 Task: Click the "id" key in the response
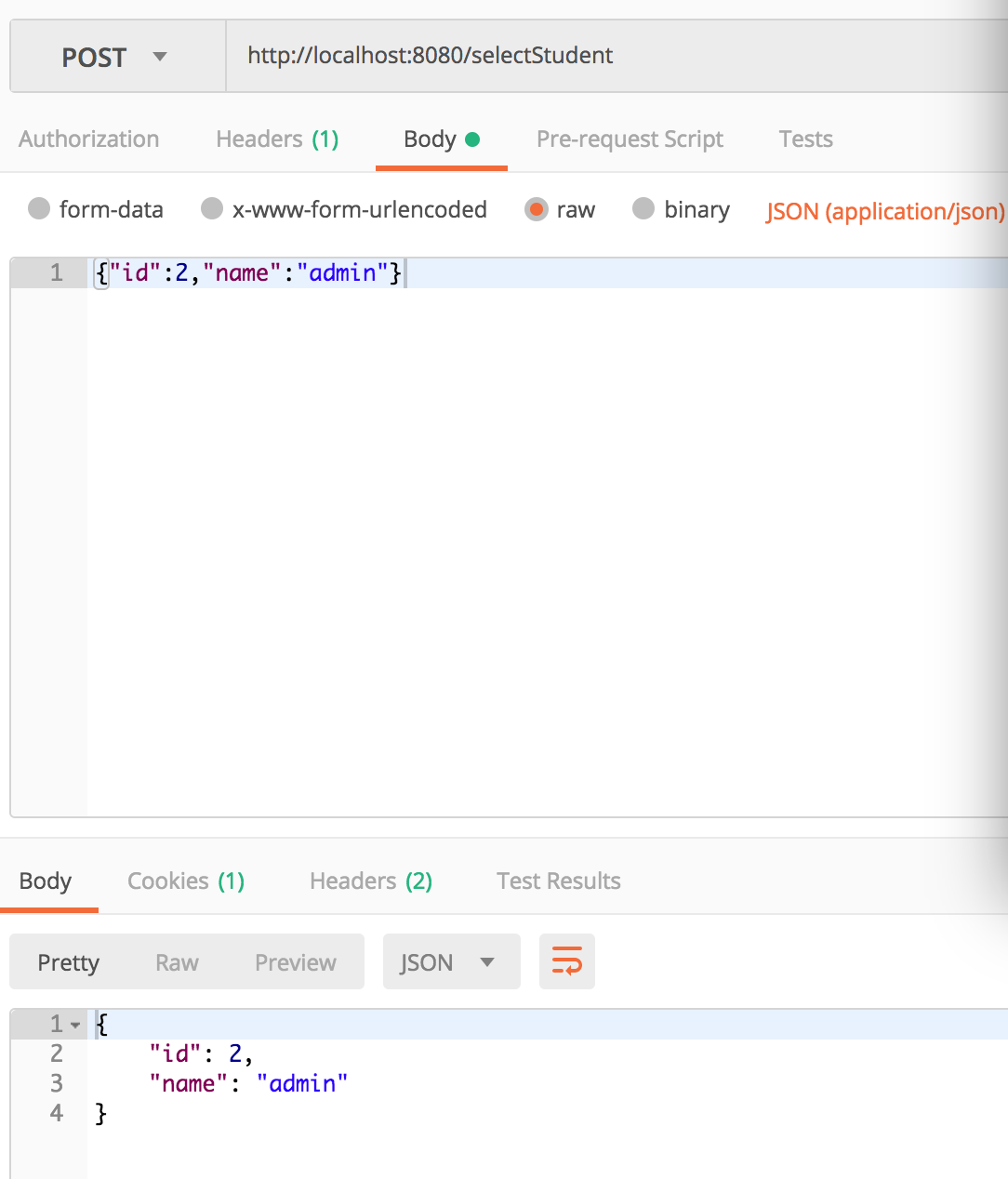(x=176, y=1054)
